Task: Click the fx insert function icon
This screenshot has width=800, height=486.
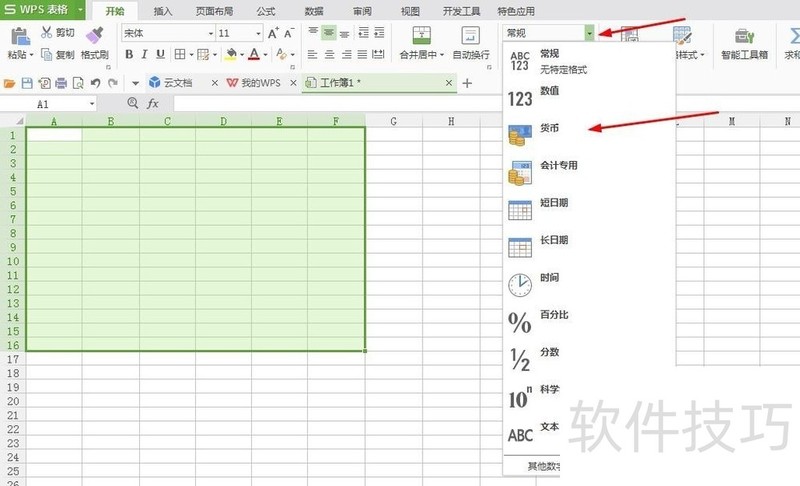Action: pyautogui.click(x=153, y=104)
